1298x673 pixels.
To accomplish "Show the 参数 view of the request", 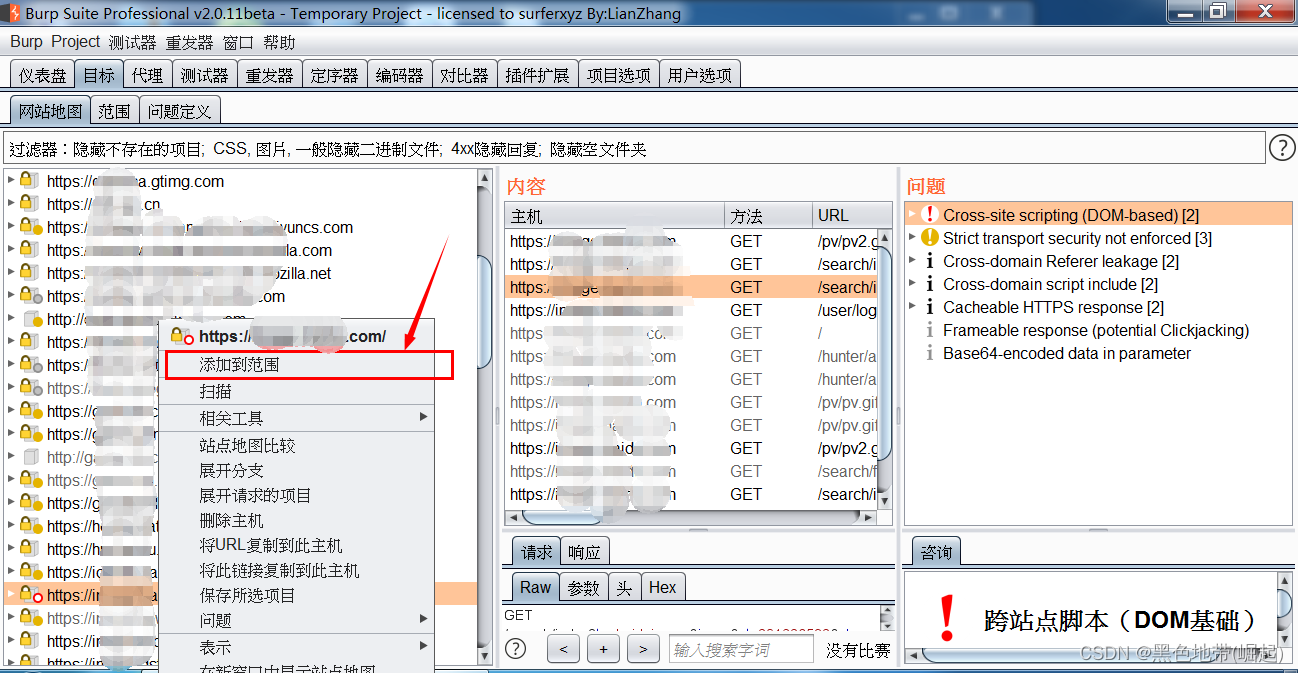I will 583,588.
